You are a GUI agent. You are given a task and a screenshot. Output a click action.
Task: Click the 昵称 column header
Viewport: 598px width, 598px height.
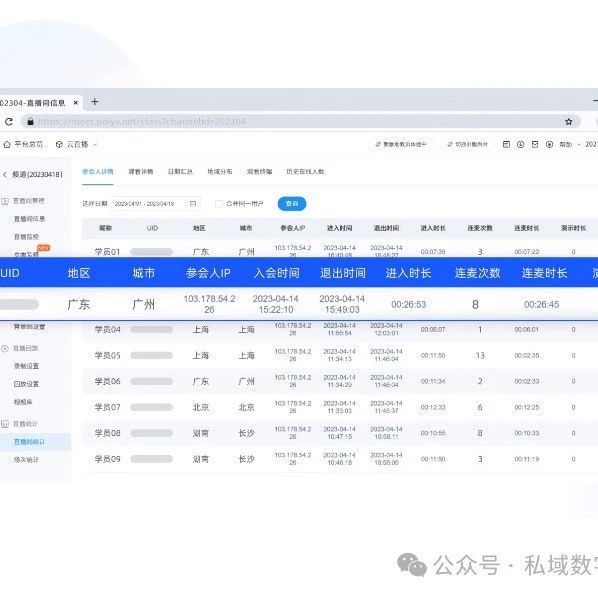(106, 228)
